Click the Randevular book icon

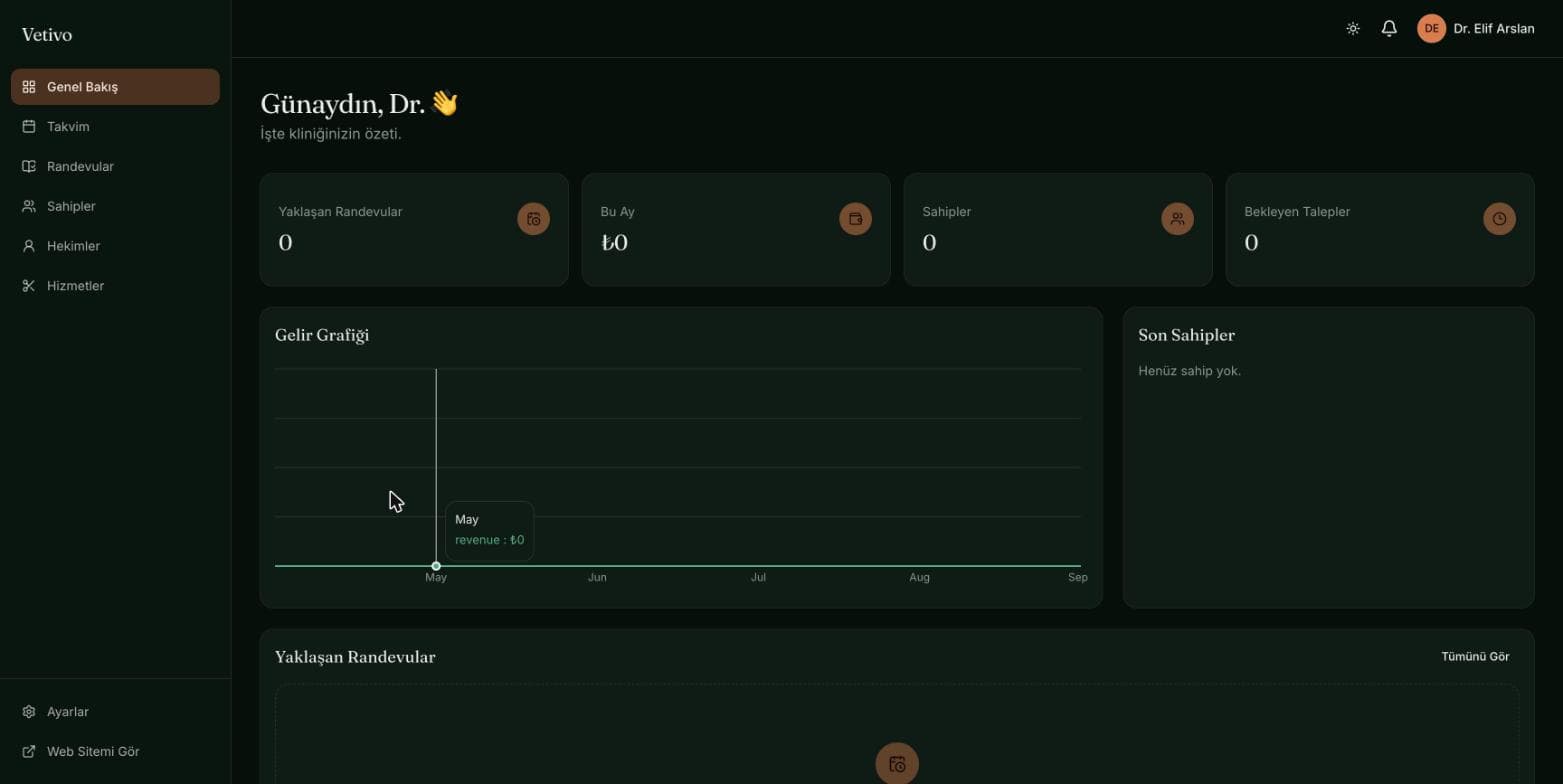click(x=29, y=167)
